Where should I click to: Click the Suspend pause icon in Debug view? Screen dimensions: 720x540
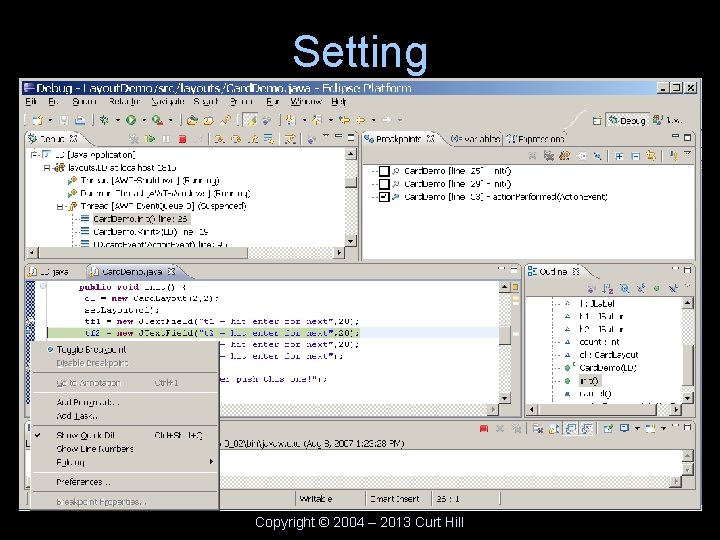166,138
